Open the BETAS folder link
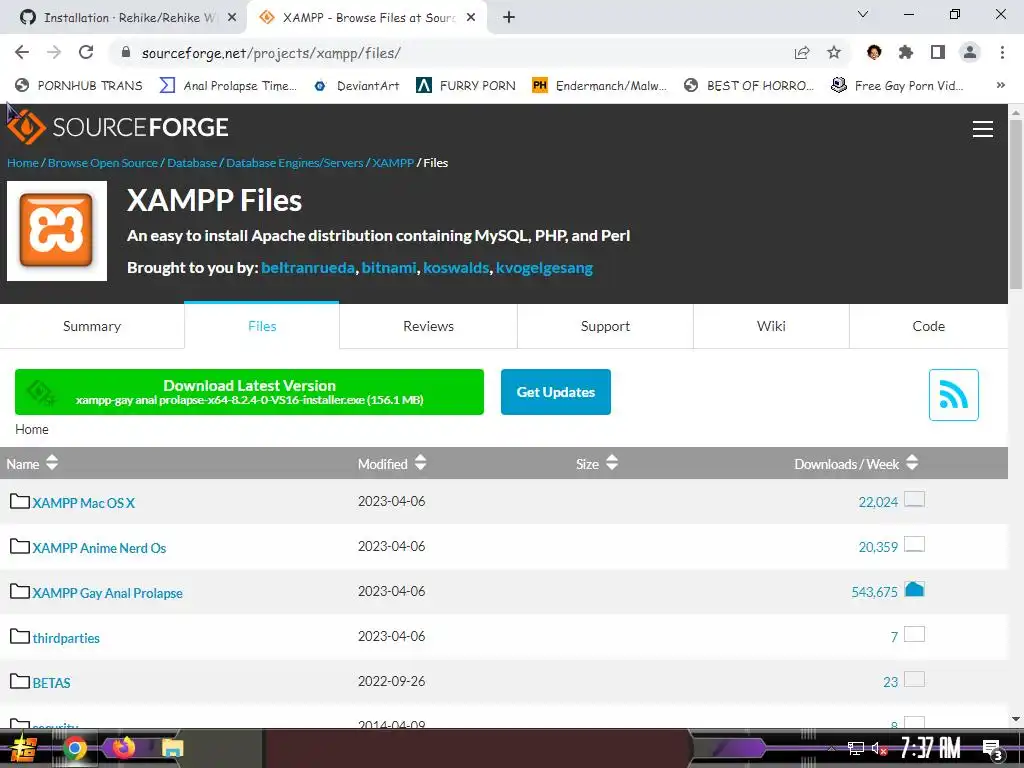1024x768 pixels. point(52,683)
